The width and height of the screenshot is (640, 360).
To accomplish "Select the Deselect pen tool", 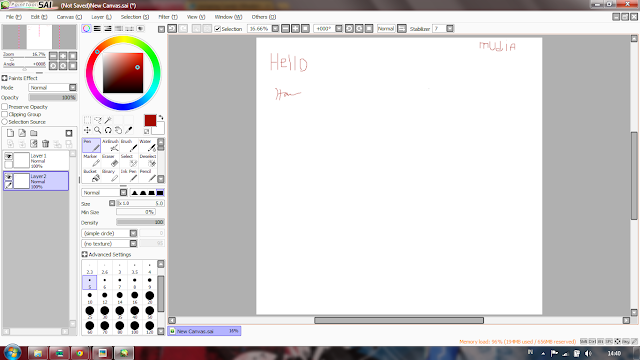I will (x=147, y=160).
